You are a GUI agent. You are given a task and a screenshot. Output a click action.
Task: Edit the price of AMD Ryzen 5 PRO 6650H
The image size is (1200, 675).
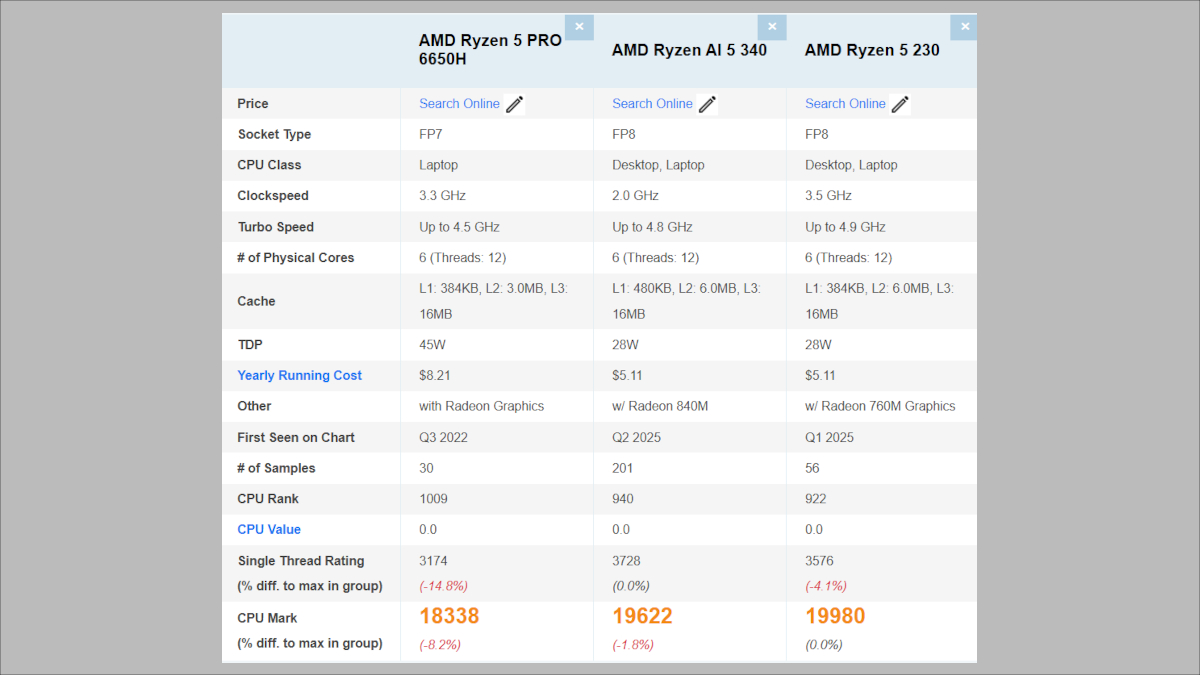tap(516, 103)
